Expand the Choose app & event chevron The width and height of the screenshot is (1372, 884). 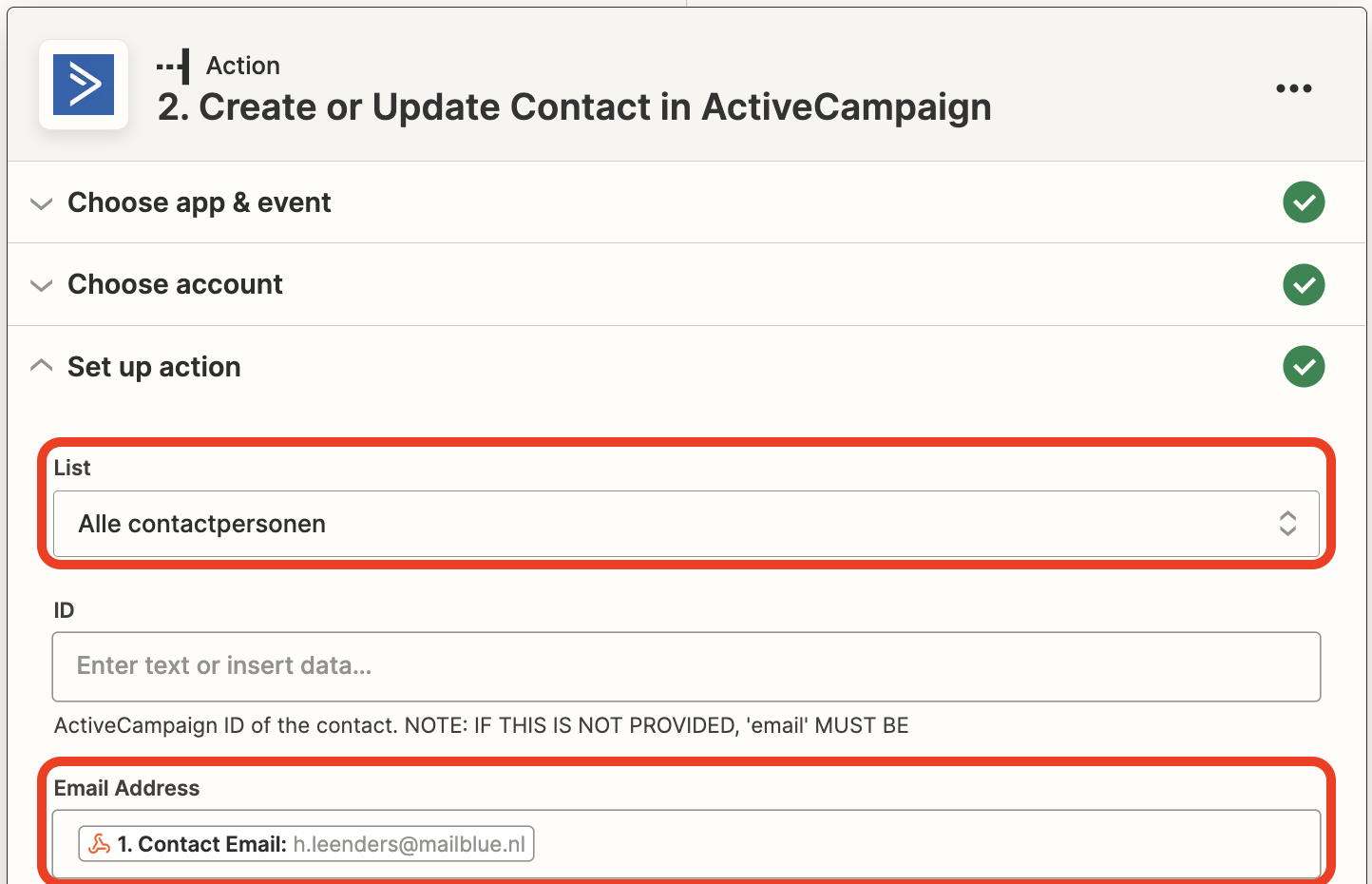[41, 203]
